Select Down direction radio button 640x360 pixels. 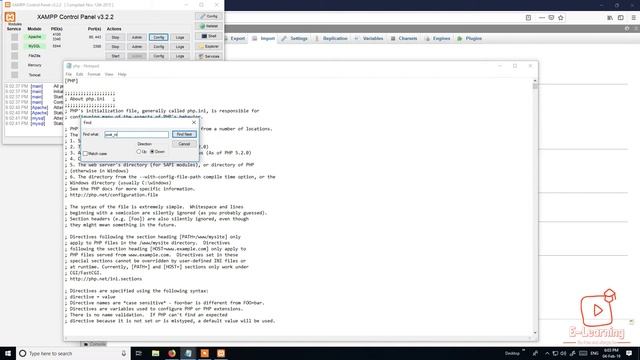coord(152,151)
